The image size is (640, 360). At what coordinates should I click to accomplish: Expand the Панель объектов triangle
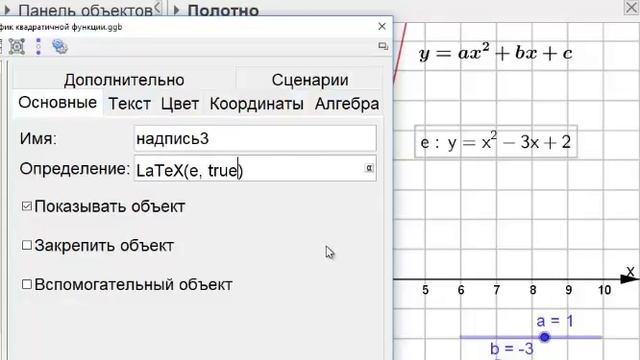[x=7, y=10]
